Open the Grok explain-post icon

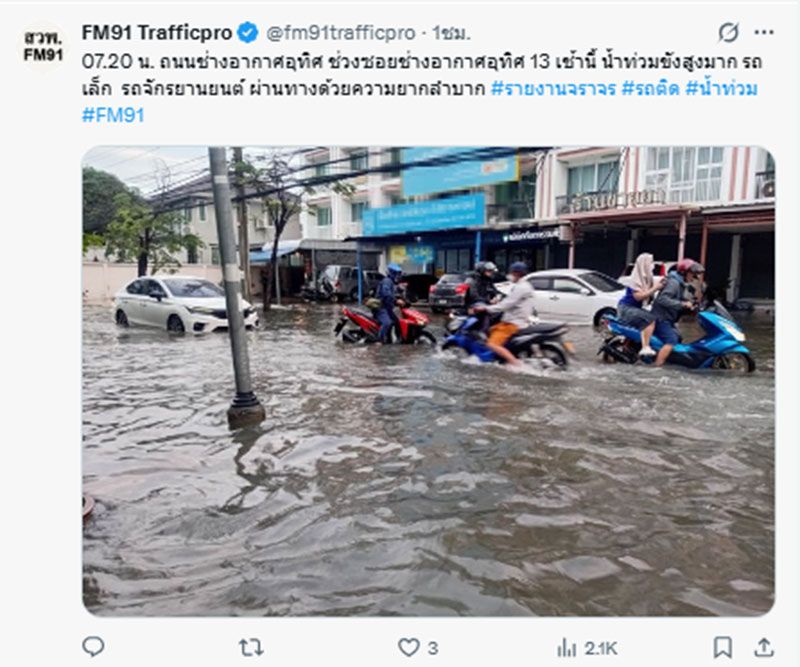point(728,33)
